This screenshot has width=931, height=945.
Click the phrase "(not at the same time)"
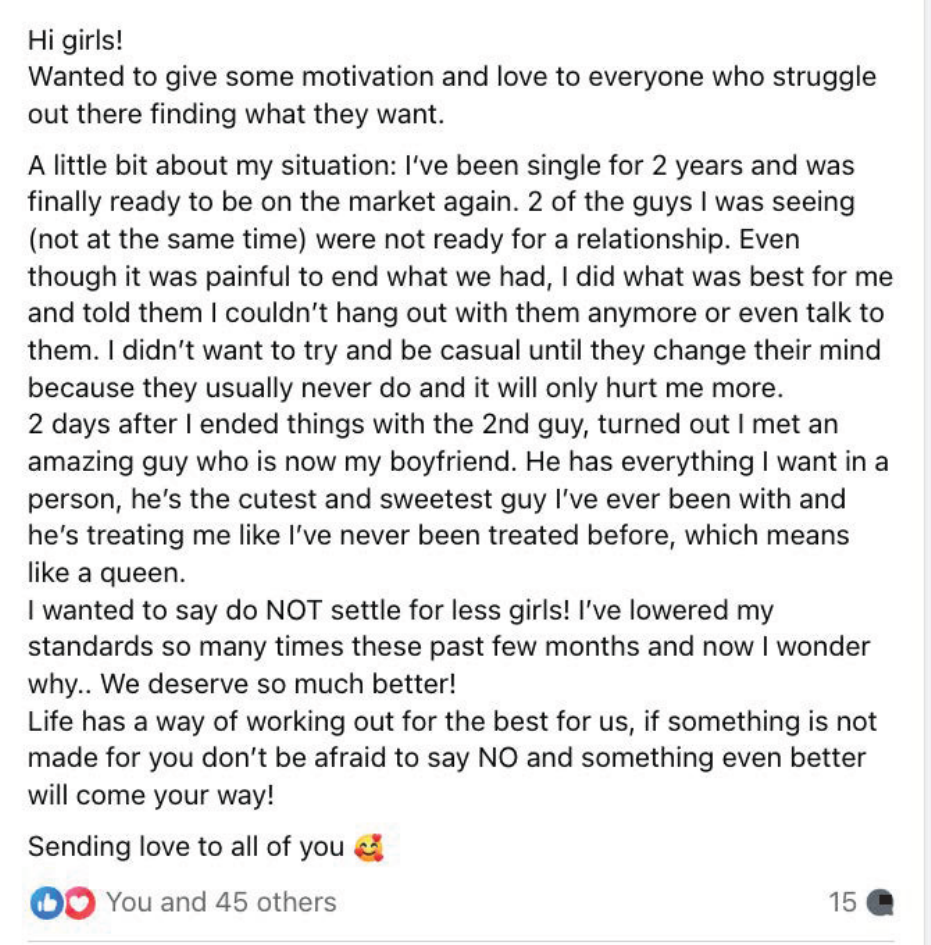(x=168, y=240)
